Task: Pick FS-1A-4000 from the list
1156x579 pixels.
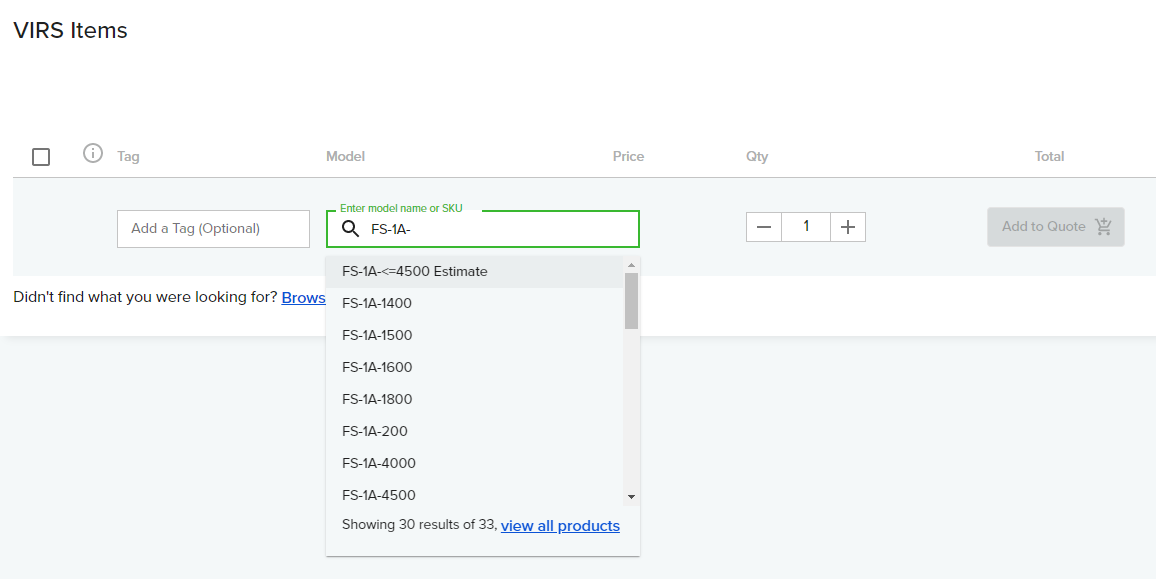Action: pos(379,464)
